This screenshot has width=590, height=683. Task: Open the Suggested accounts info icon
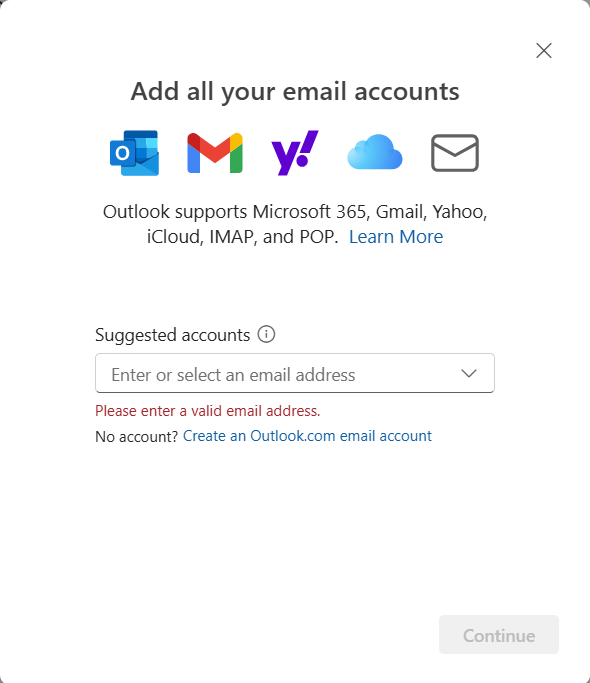266,334
